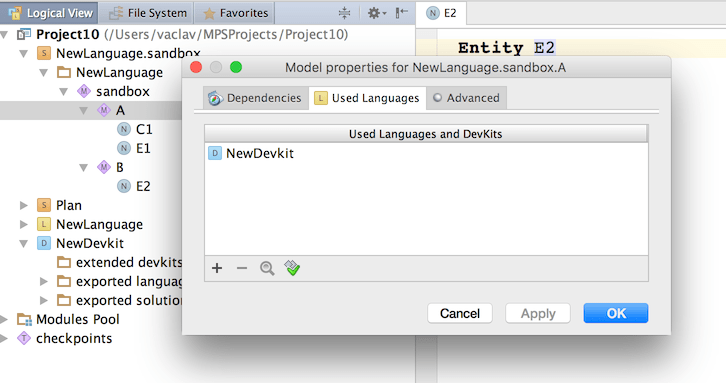This screenshot has height=383, width=726.
Task: Select the Used Languages tab
Action: point(367,98)
